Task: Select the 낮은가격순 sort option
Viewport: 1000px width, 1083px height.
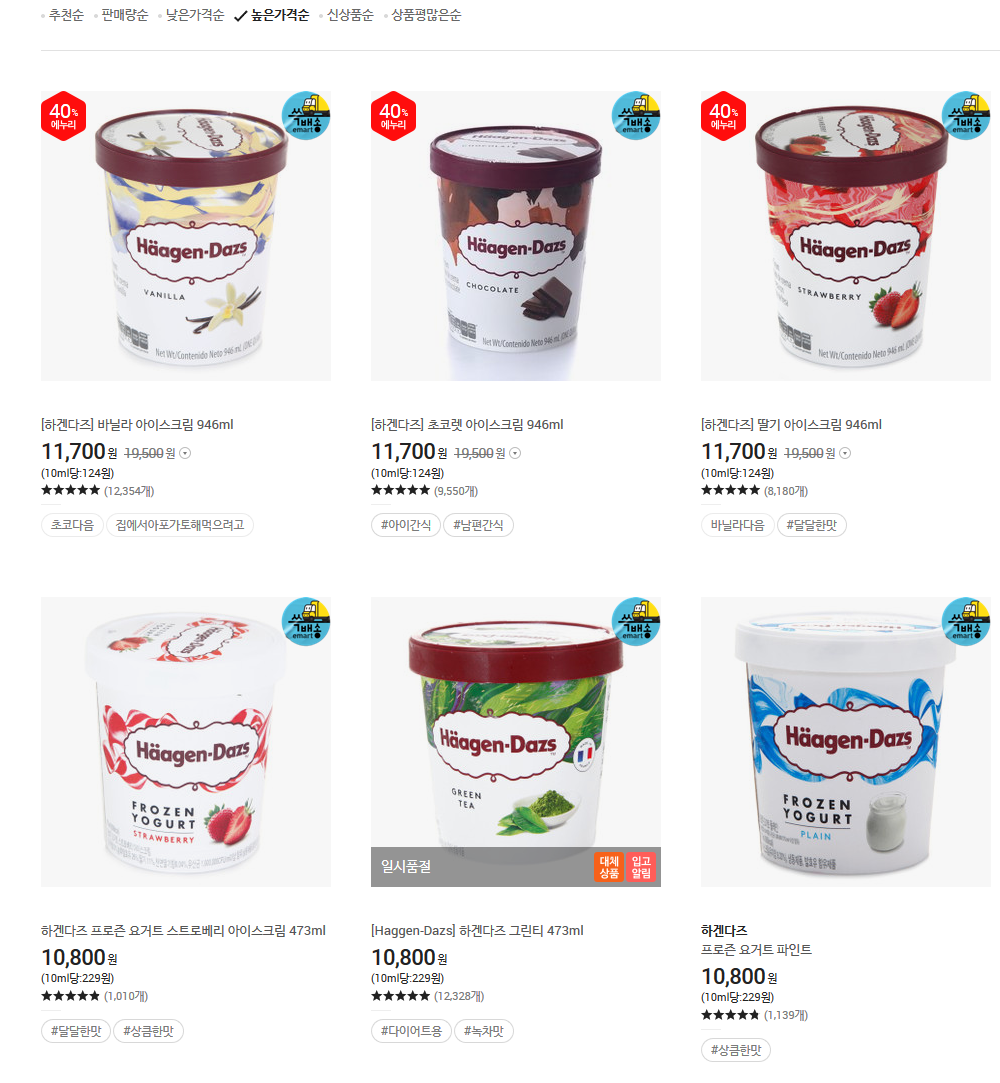Action: pos(195,15)
